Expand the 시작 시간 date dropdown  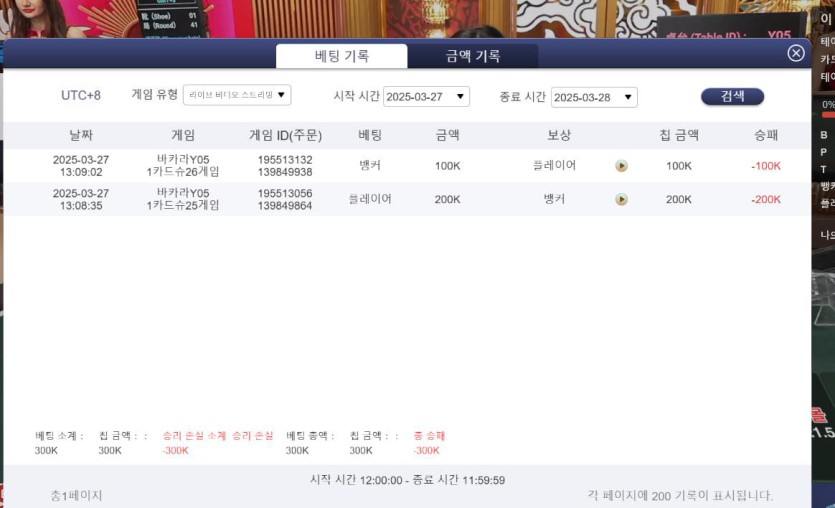426,97
